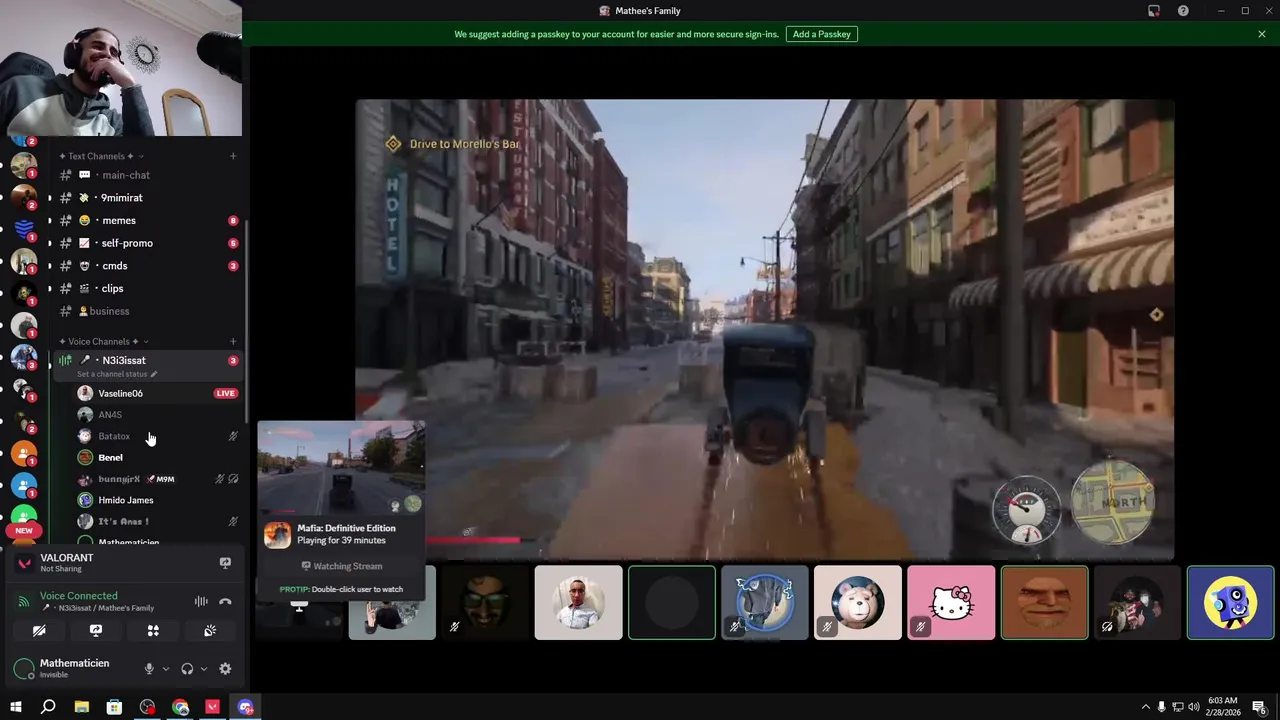Open the inbox icon in title bar
This screenshot has width=1280, height=720.
[1154, 11]
